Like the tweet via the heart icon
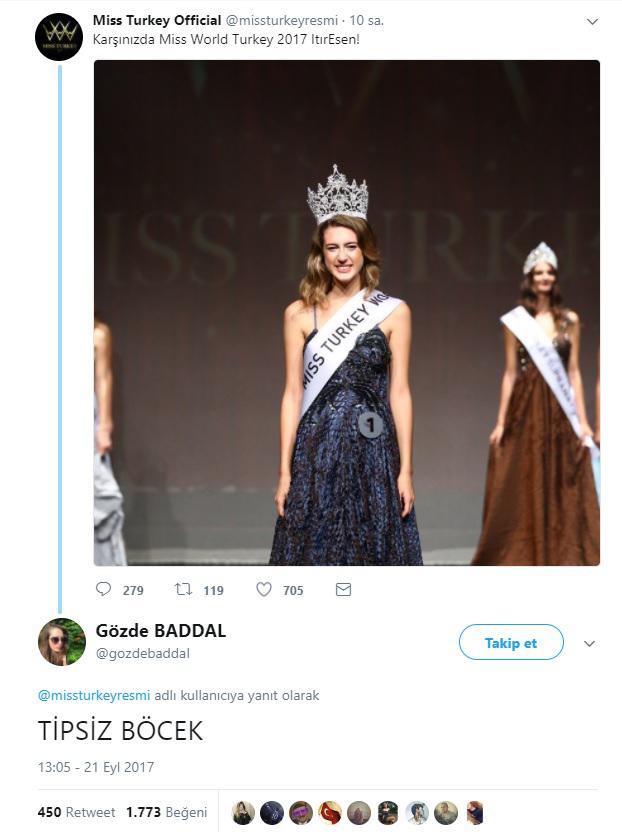The height and width of the screenshot is (832, 622). (x=264, y=590)
